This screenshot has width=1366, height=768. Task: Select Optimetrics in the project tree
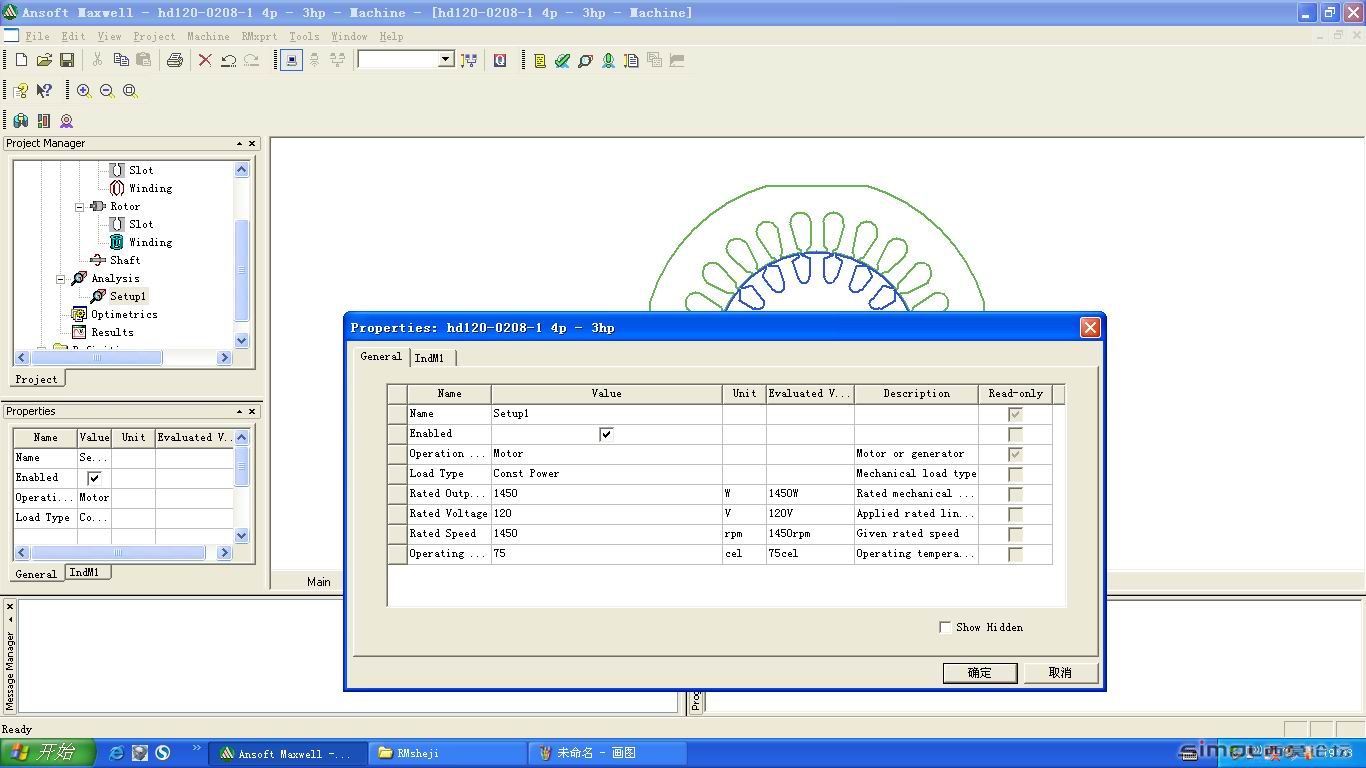pos(124,314)
